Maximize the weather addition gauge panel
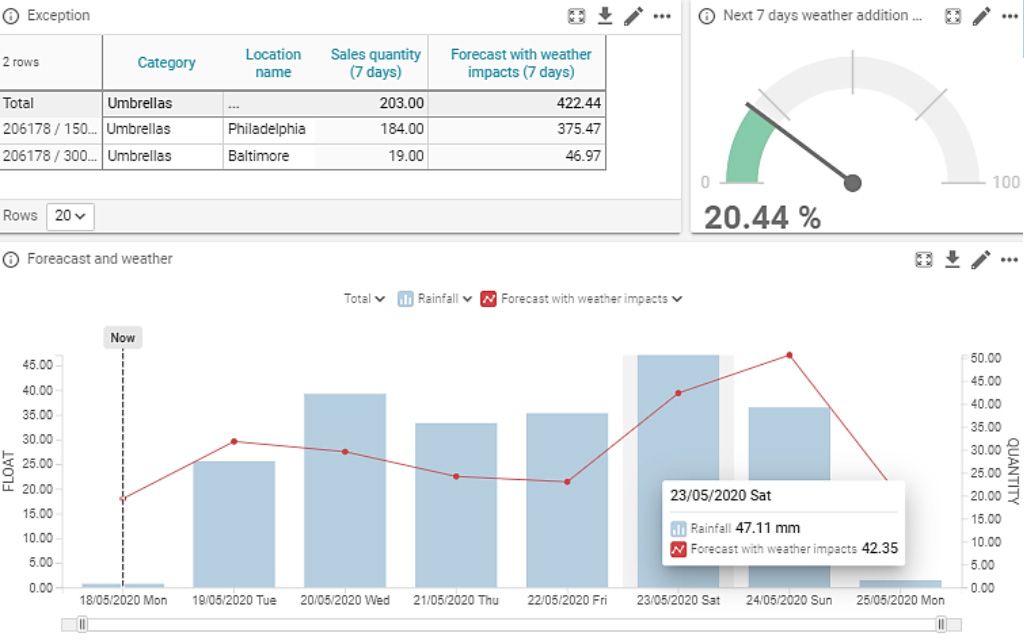This screenshot has width=1024, height=641. 953,16
